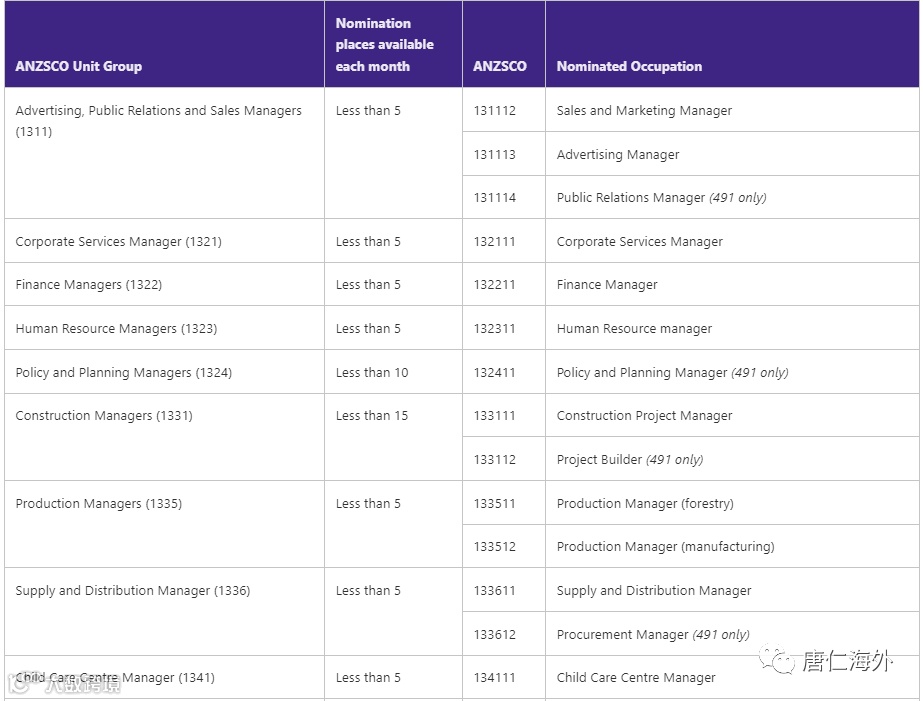Click the 唐仁海外 watermark text
Image resolution: width=923 pixels, height=701 pixels.
pos(846,661)
